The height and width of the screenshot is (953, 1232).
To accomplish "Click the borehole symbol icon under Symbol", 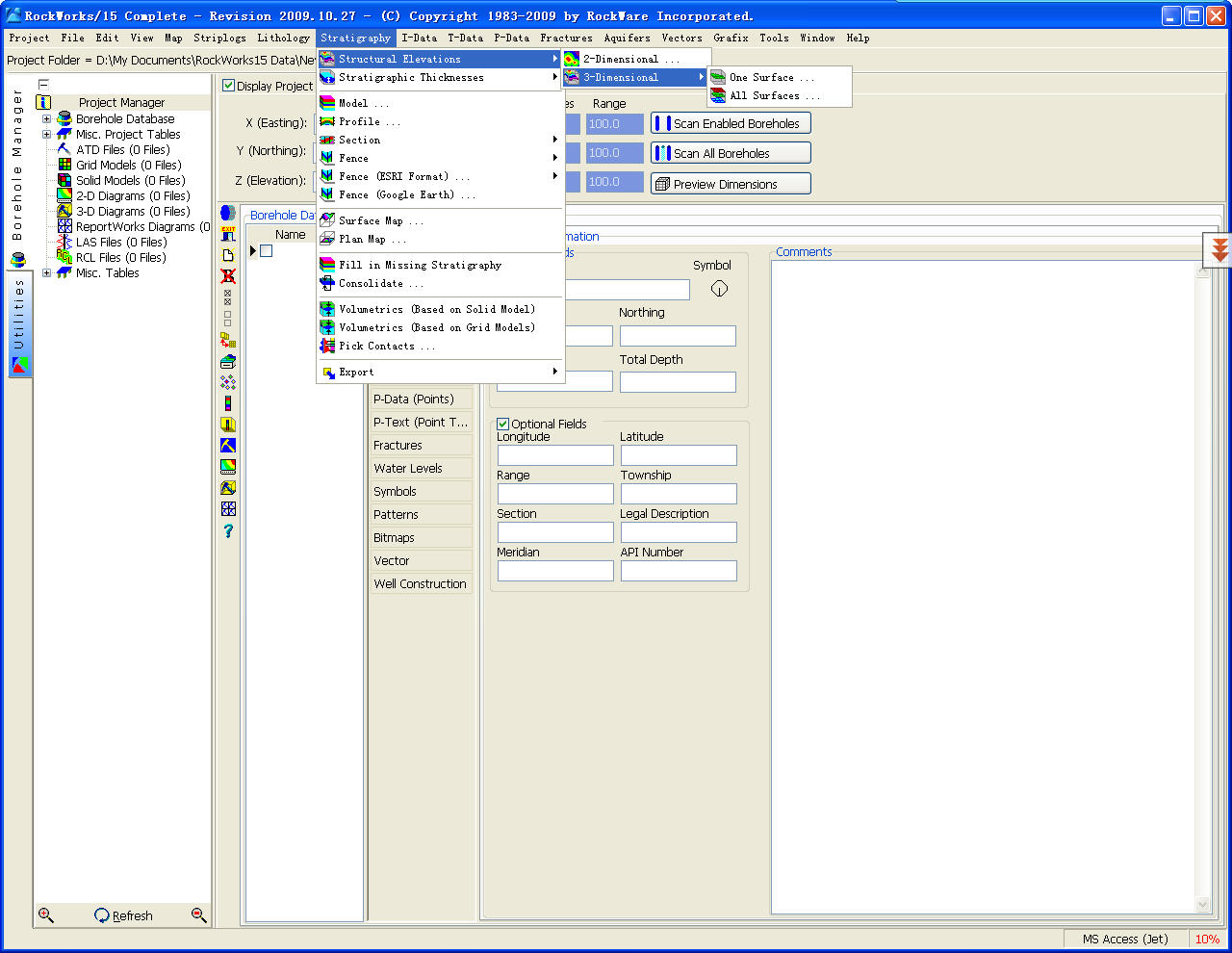I will [x=719, y=288].
